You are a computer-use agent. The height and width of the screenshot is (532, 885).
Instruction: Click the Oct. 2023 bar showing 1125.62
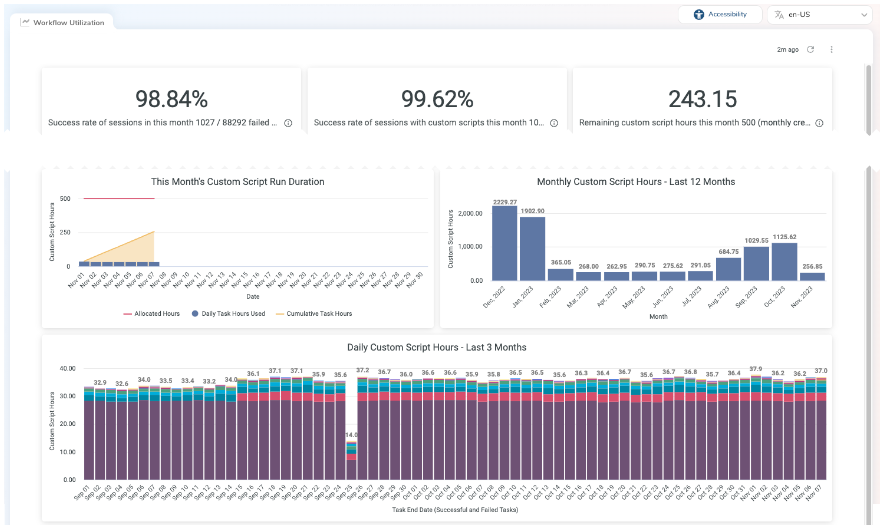click(x=784, y=261)
